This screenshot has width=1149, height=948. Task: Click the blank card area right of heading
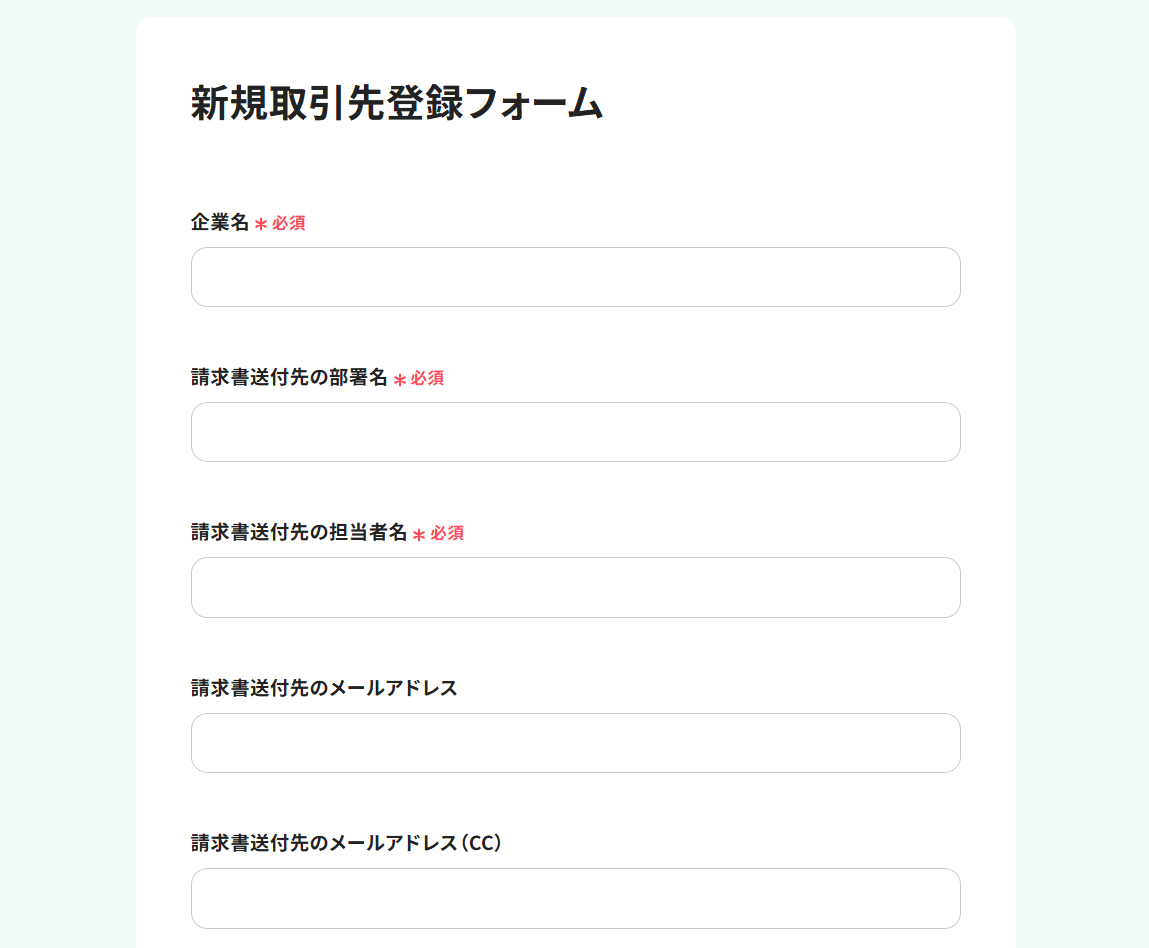click(800, 104)
